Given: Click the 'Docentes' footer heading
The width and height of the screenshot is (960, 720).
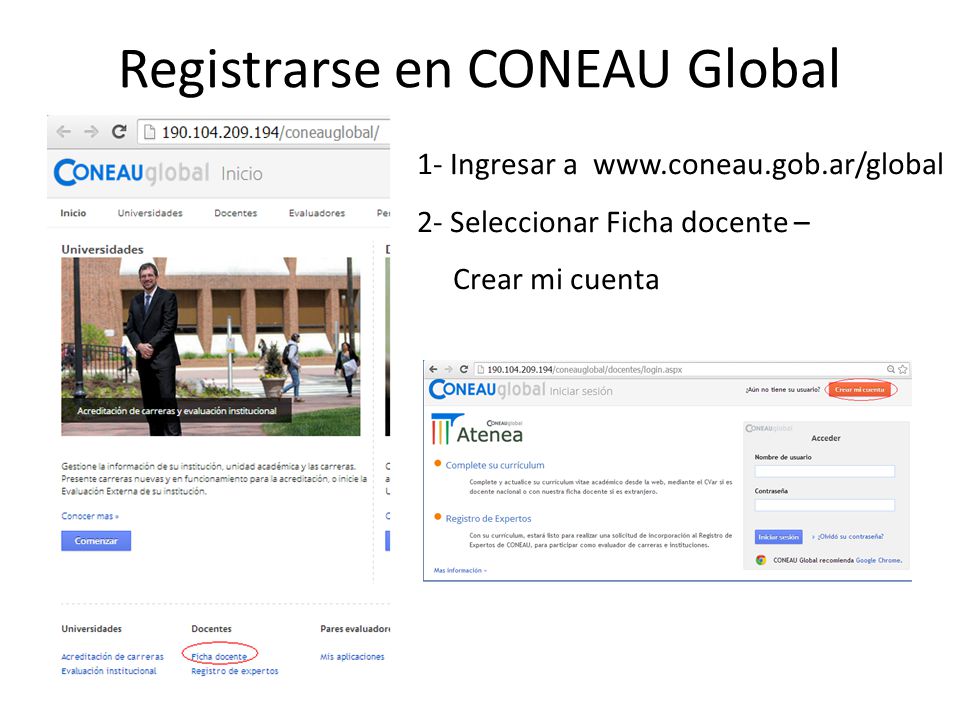Looking at the screenshot, I should tap(211, 629).
